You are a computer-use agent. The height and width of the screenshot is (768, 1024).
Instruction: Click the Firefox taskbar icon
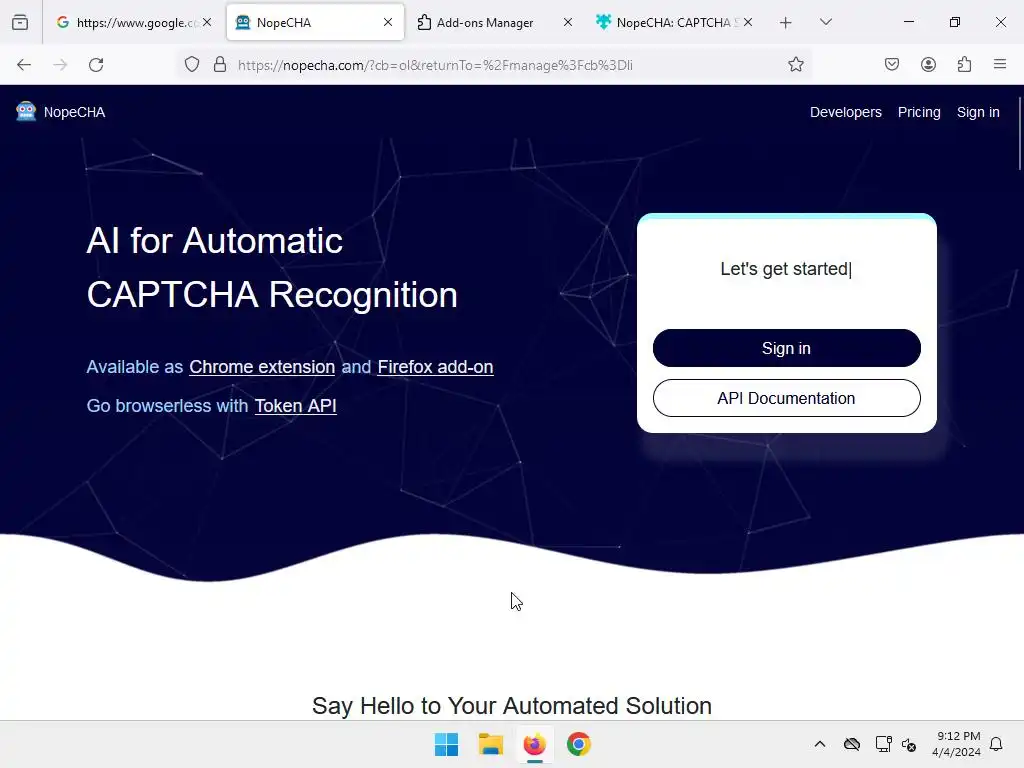tap(534, 744)
